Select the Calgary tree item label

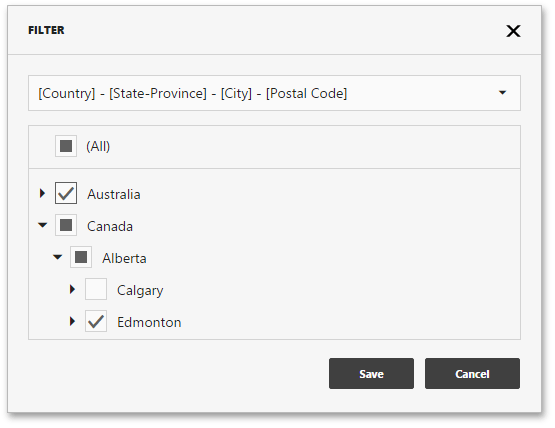coord(140,291)
